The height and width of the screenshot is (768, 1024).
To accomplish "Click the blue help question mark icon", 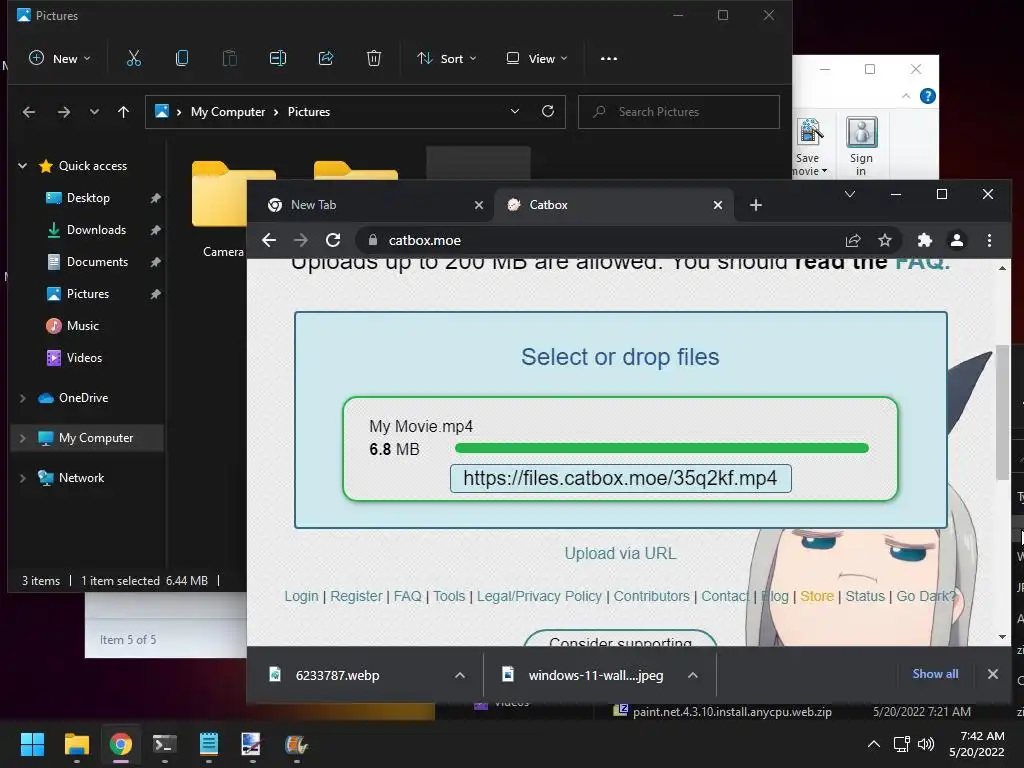I will [927, 96].
